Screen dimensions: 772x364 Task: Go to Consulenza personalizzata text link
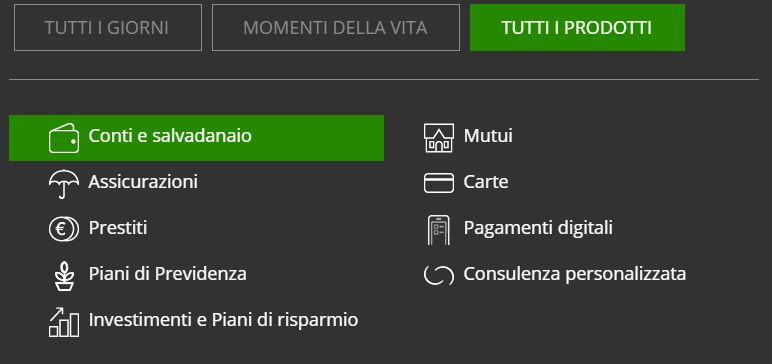(x=575, y=274)
